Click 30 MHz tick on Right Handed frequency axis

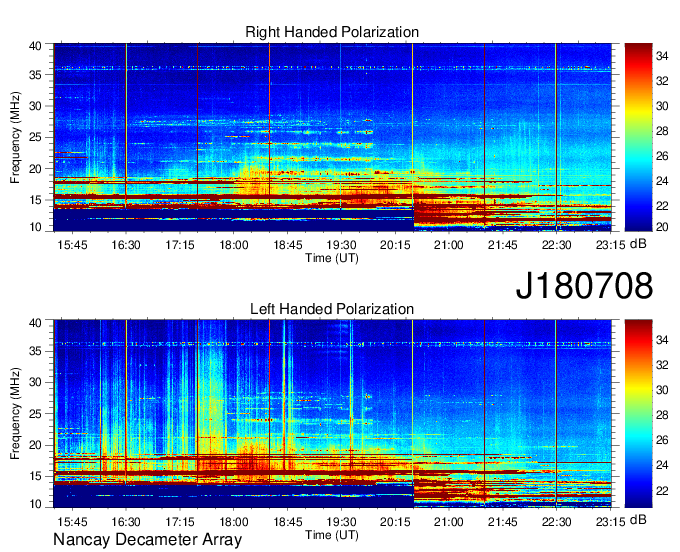(x=35, y=106)
